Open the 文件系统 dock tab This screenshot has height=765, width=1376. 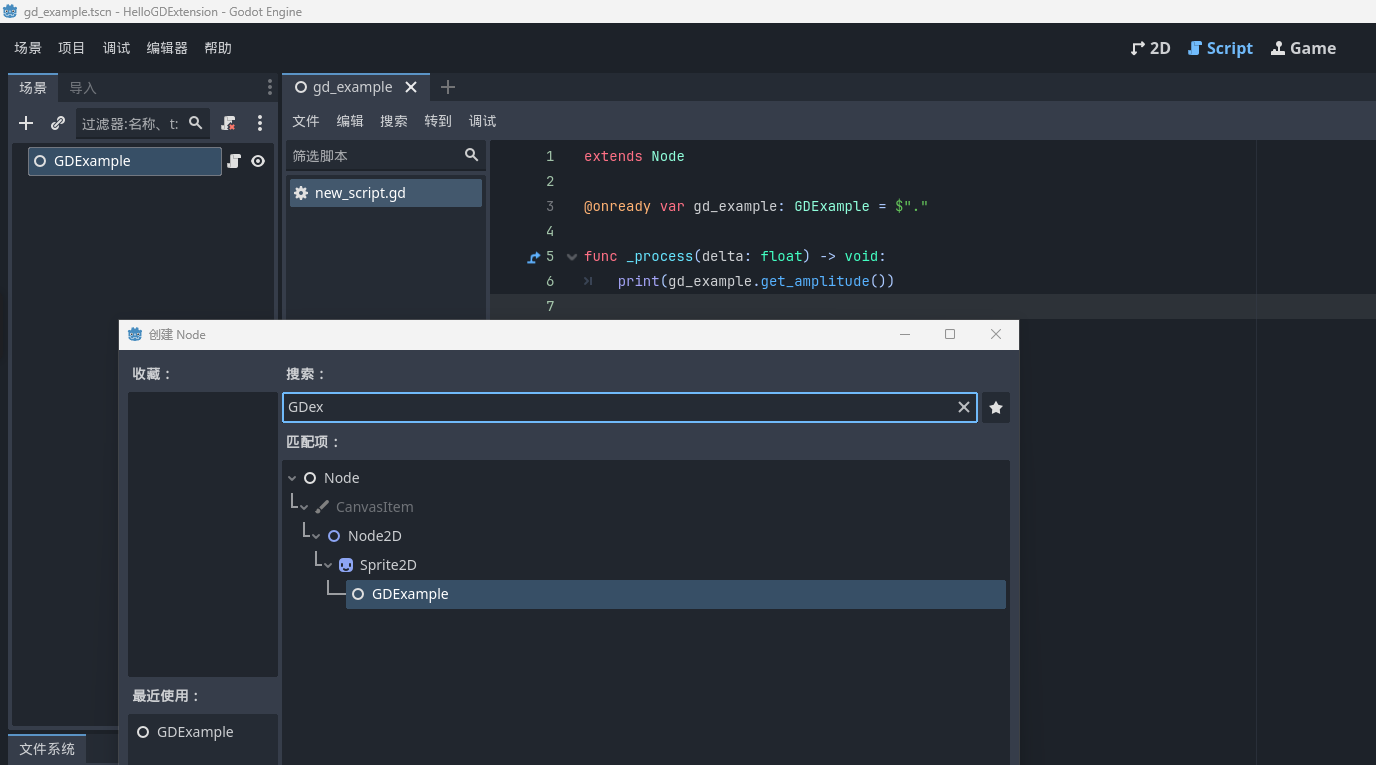47,749
